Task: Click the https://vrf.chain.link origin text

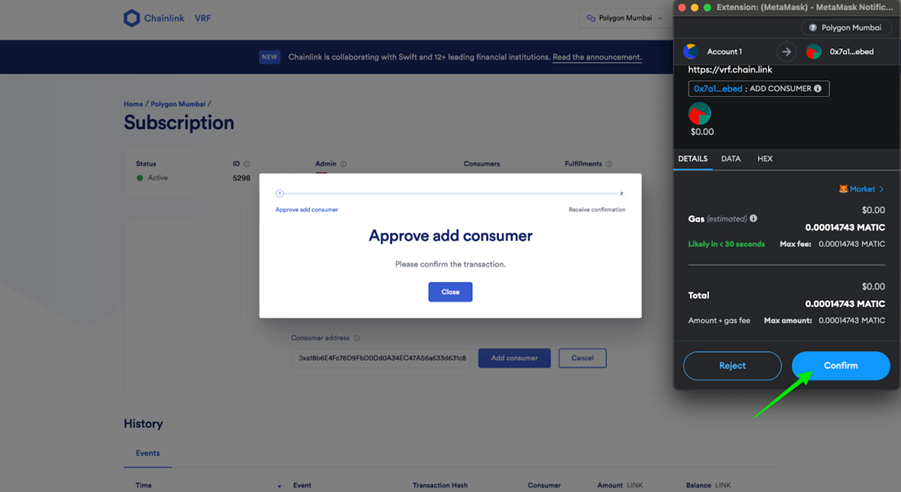Action: point(730,70)
